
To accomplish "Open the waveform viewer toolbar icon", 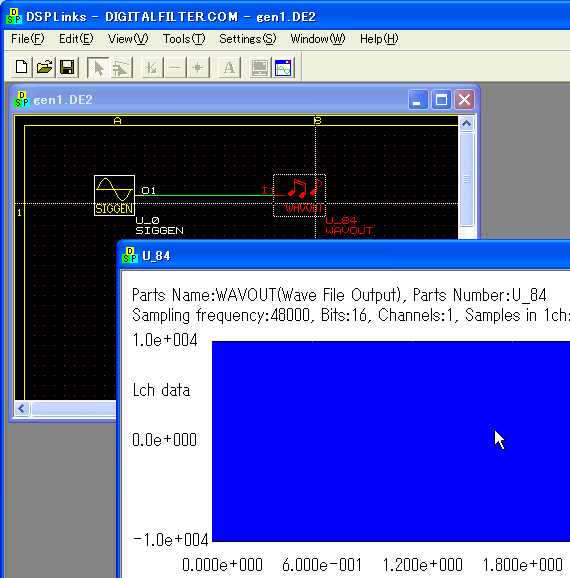I will 283,67.
